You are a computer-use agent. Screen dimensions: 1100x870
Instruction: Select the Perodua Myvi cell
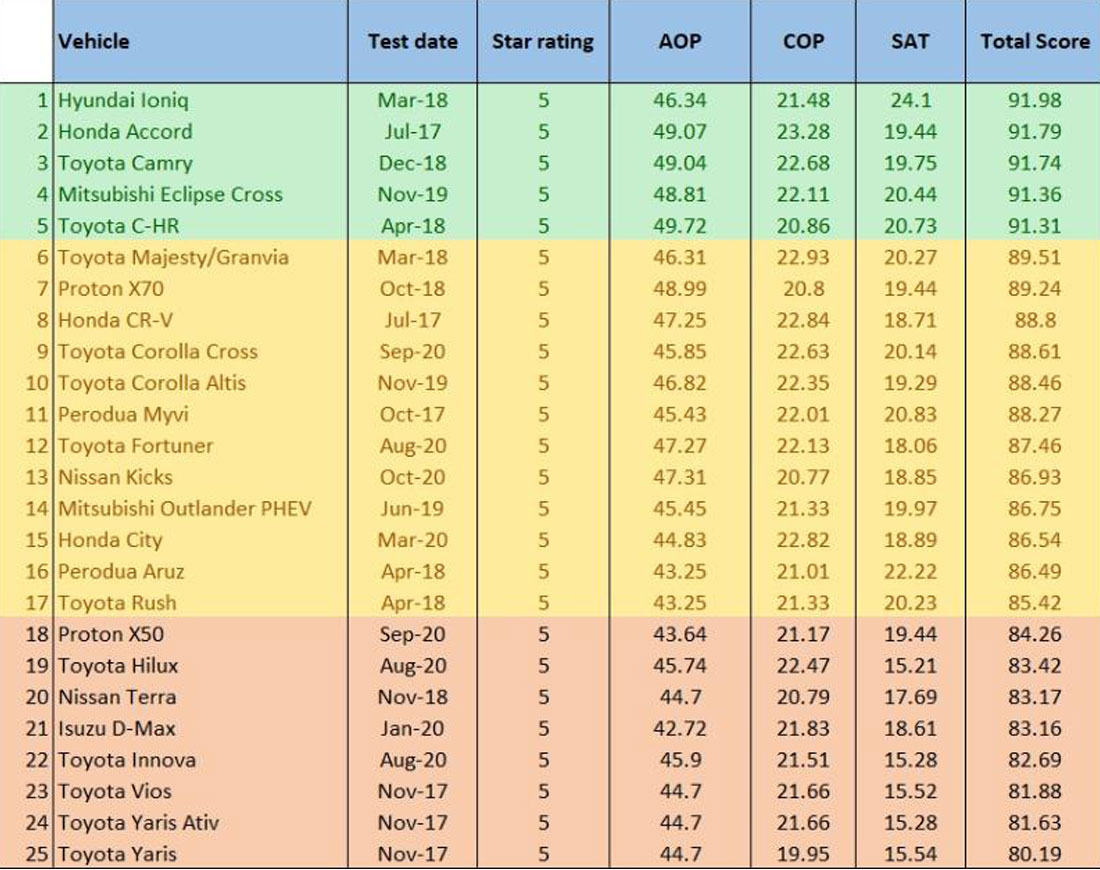click(123, 414)
